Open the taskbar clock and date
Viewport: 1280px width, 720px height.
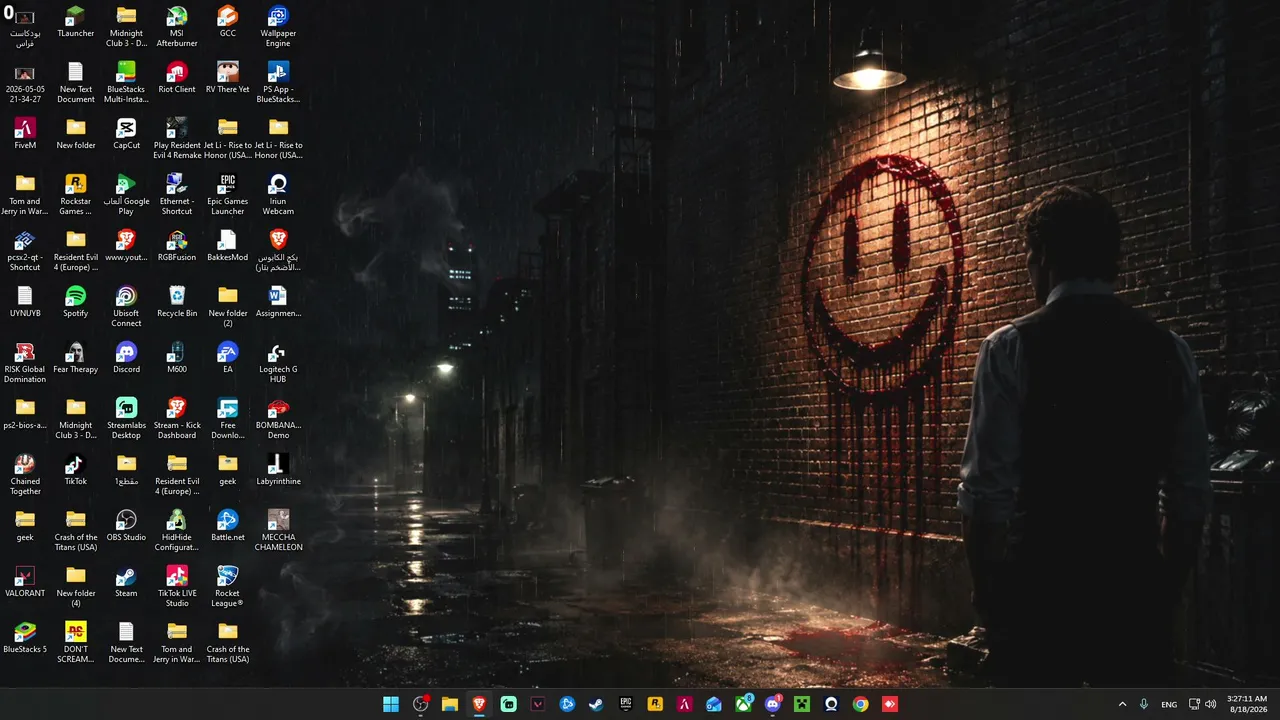point(1247,704)
